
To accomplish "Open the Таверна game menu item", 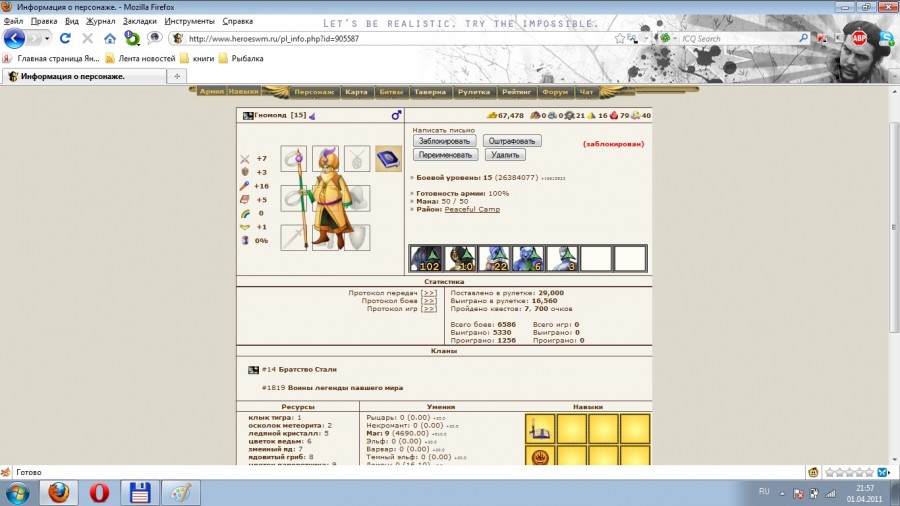I will pos(430,92).
